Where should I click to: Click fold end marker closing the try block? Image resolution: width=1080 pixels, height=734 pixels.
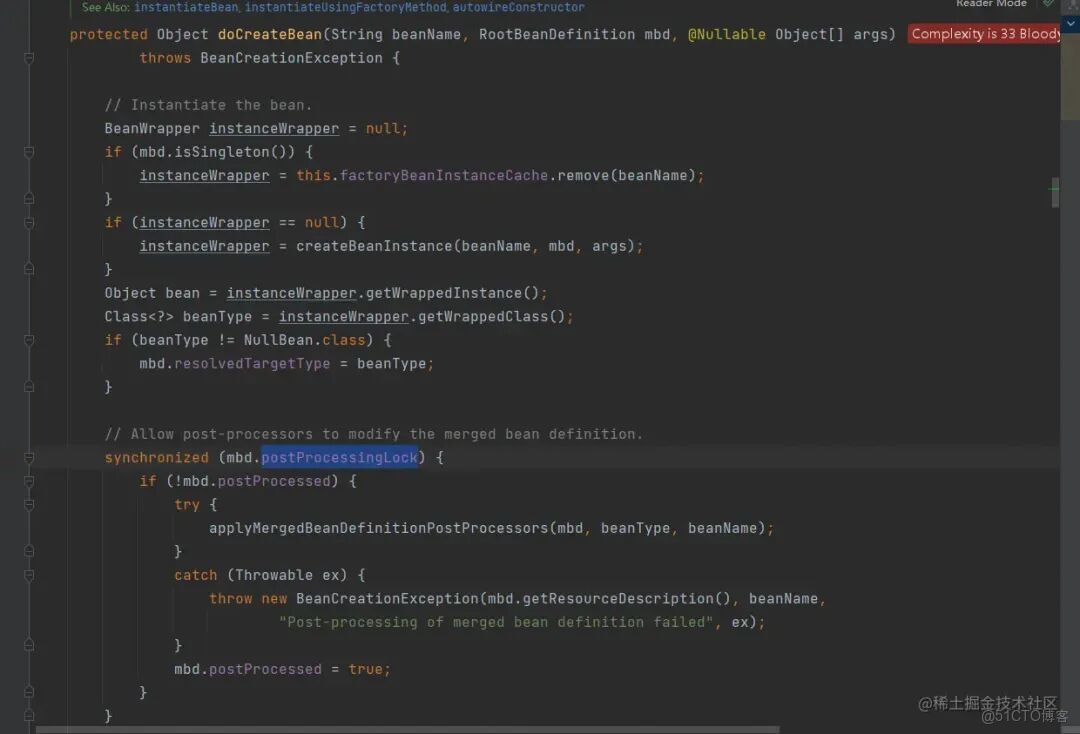point(29,552)
